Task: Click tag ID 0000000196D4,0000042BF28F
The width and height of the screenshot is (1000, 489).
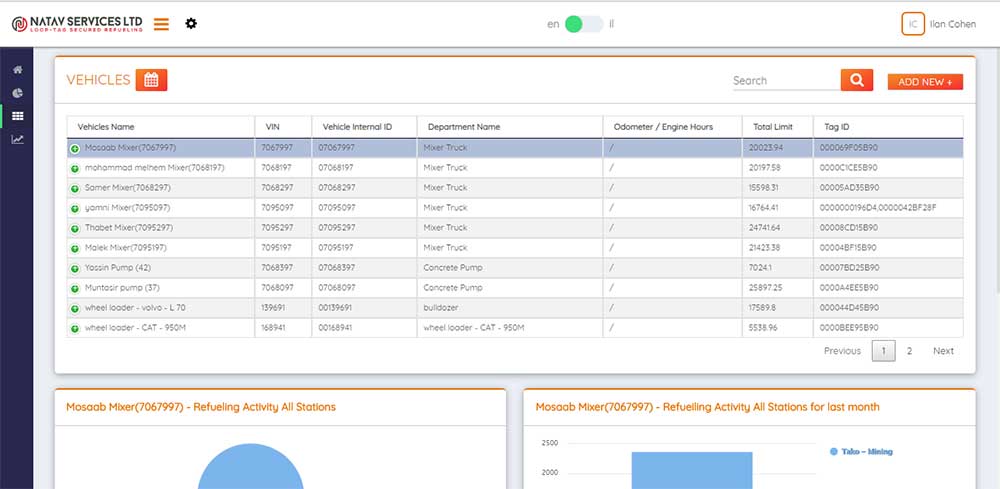Action: [888, 208]
